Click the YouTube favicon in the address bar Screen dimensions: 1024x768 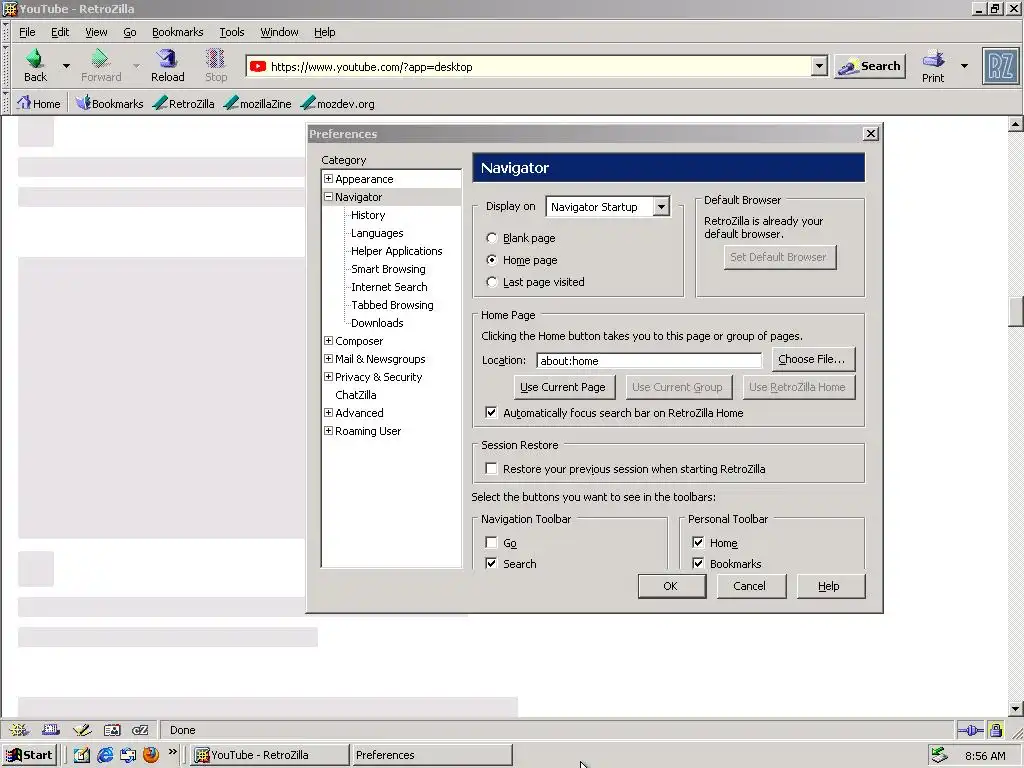[x=258, y=66]
